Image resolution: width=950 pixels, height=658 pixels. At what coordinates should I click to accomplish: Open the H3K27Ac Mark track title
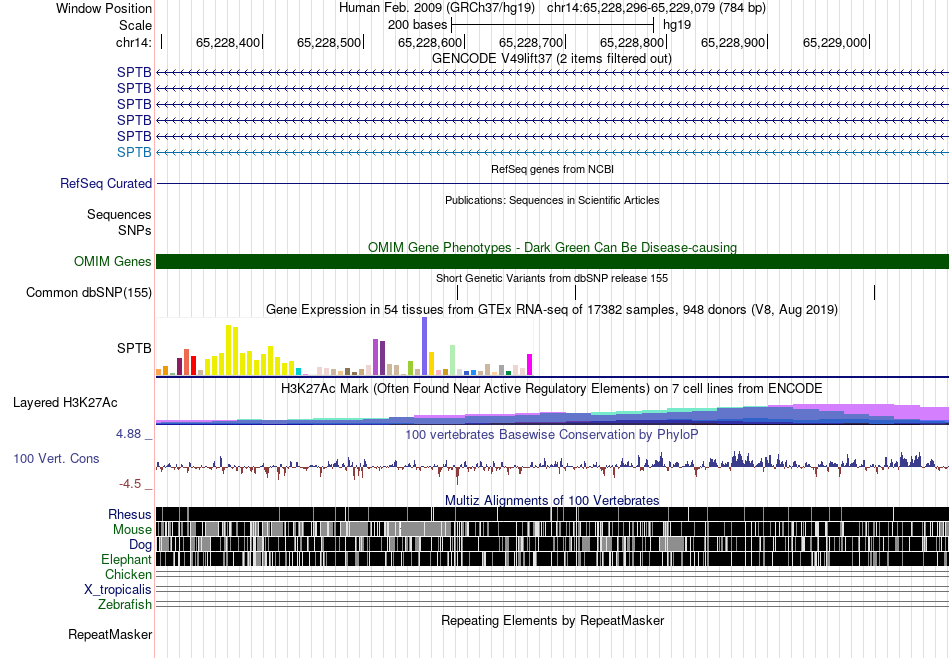point(552,388)
